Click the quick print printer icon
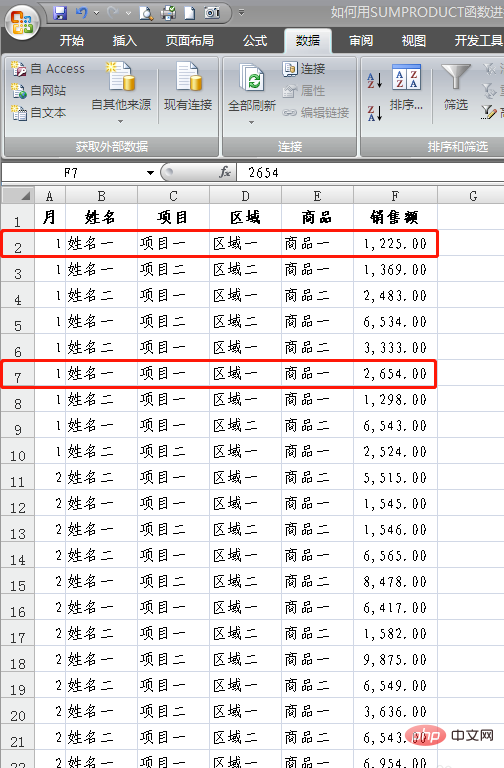The width and height of the screenshot is (504, 768). tap(168, 13)
